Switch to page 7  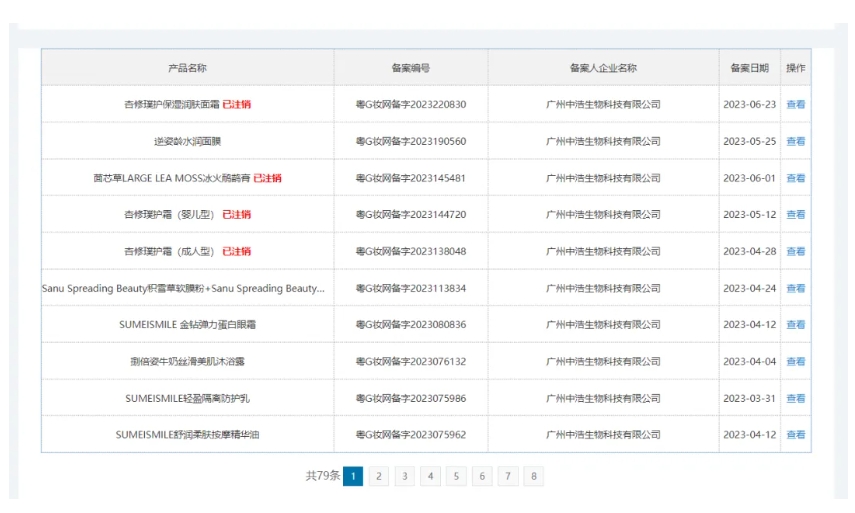click(508, 476)
